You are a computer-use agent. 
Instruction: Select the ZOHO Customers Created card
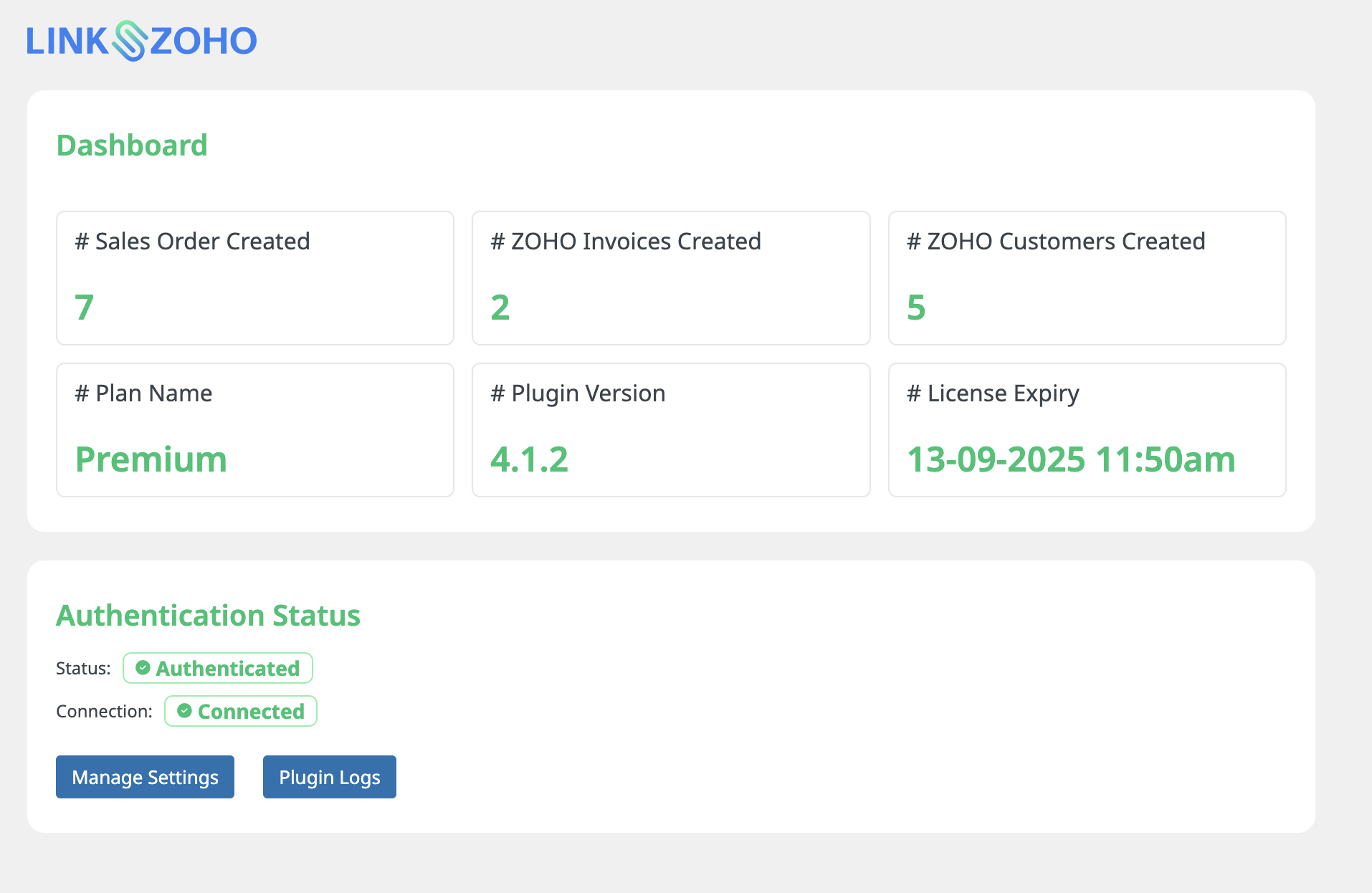click(x=1087, y=277)
